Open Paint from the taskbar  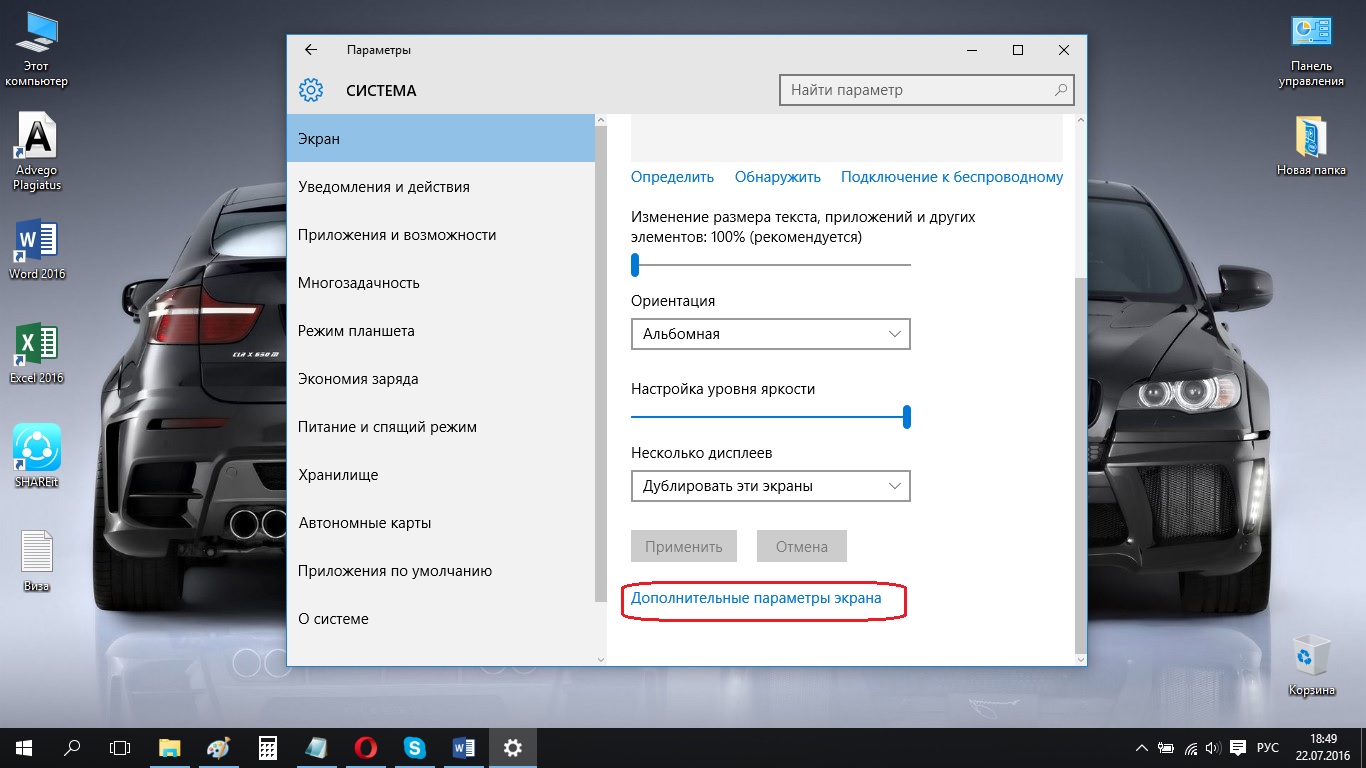click(218, 748)
